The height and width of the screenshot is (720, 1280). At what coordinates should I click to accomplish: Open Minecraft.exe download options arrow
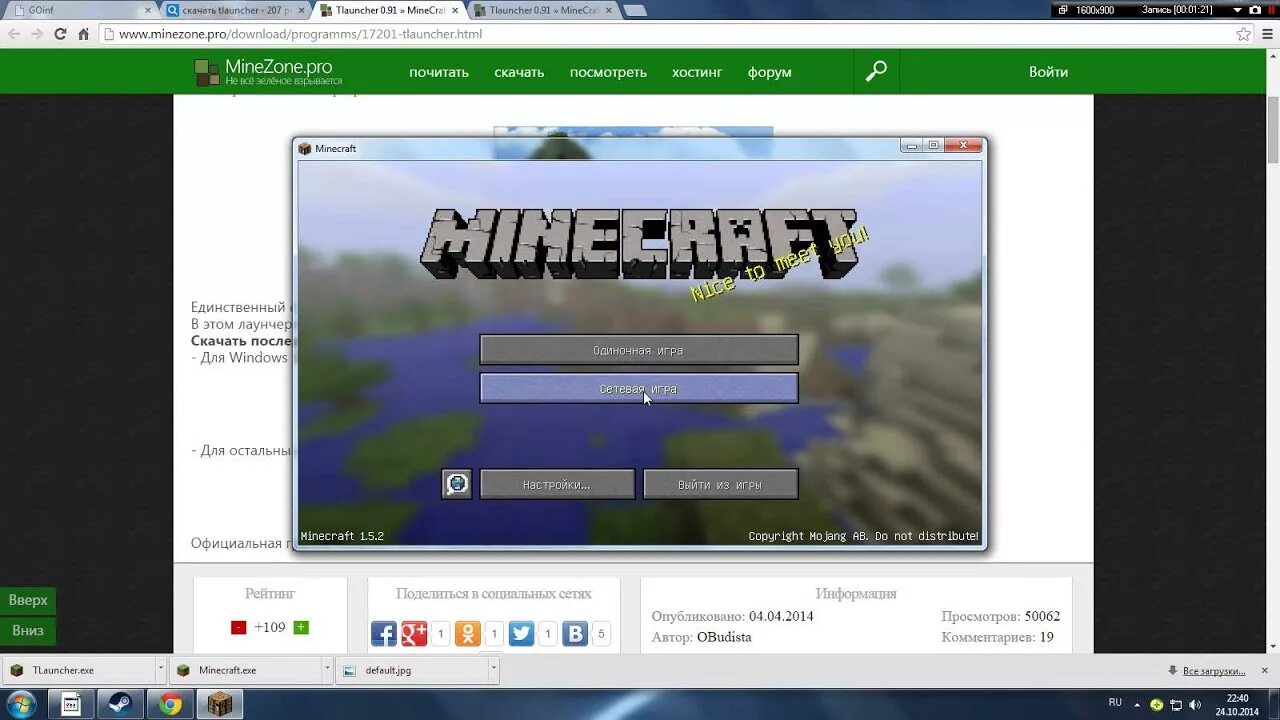coord(327,670)
